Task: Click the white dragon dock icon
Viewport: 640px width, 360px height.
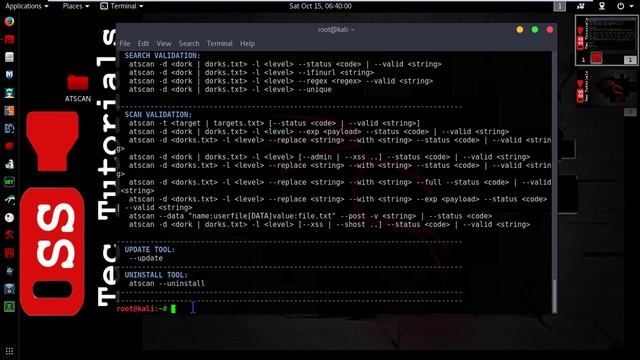Action: [x=9, y=200]
